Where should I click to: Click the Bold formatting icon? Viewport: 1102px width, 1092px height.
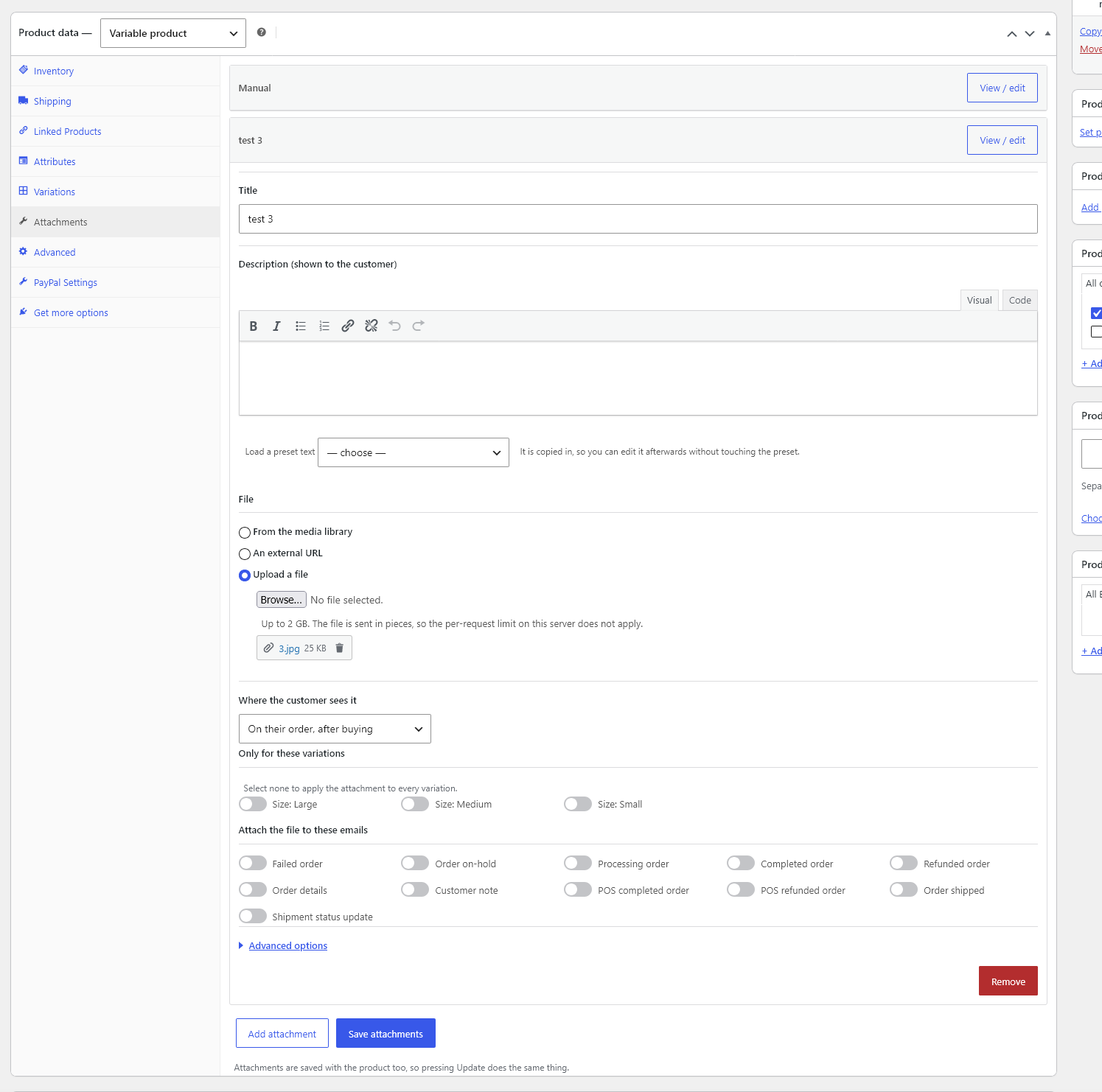(254, 326)
